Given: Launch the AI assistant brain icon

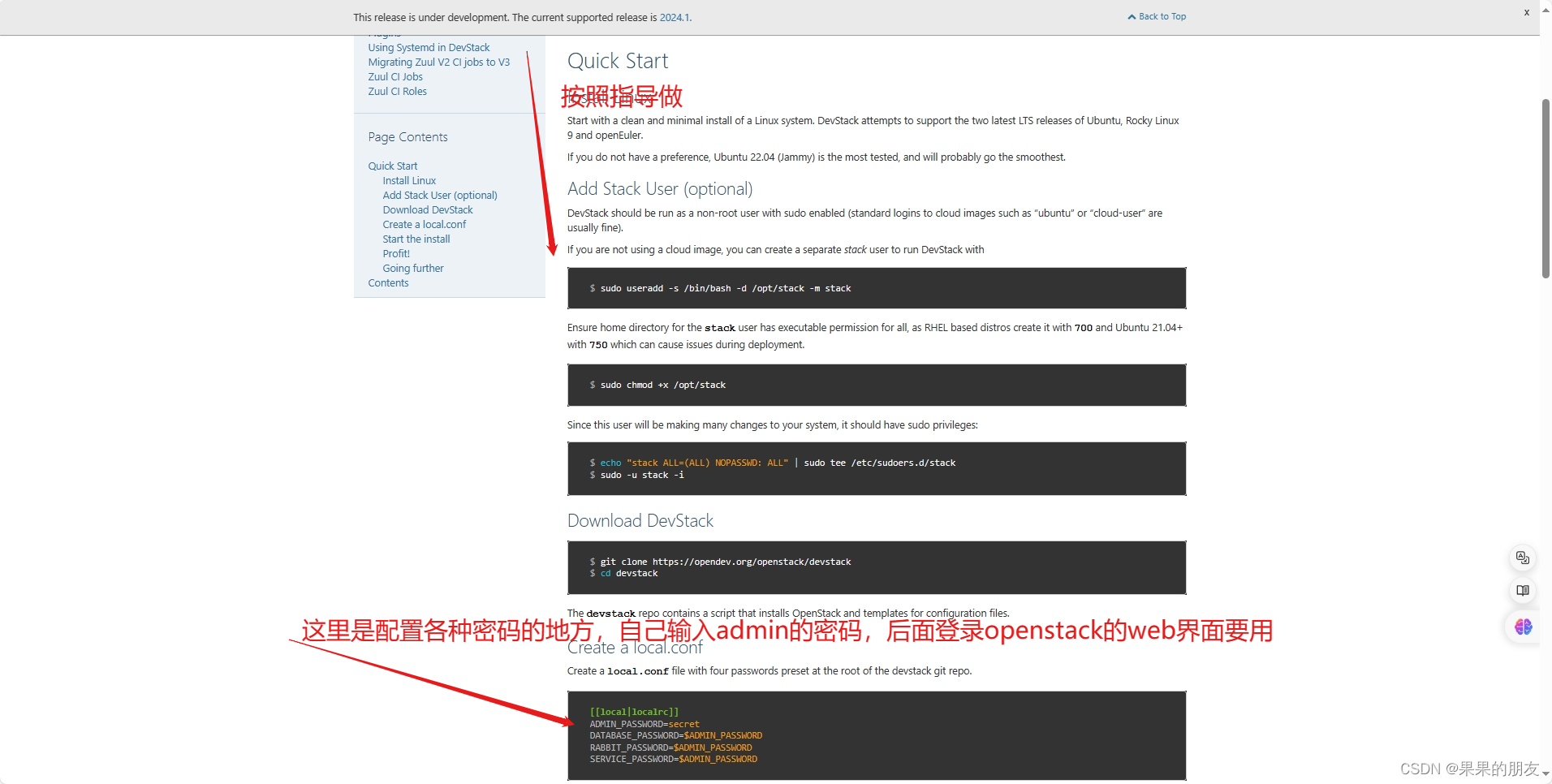Looking at the screenshot, I should pyautogui.click(x=1524, y=627).
